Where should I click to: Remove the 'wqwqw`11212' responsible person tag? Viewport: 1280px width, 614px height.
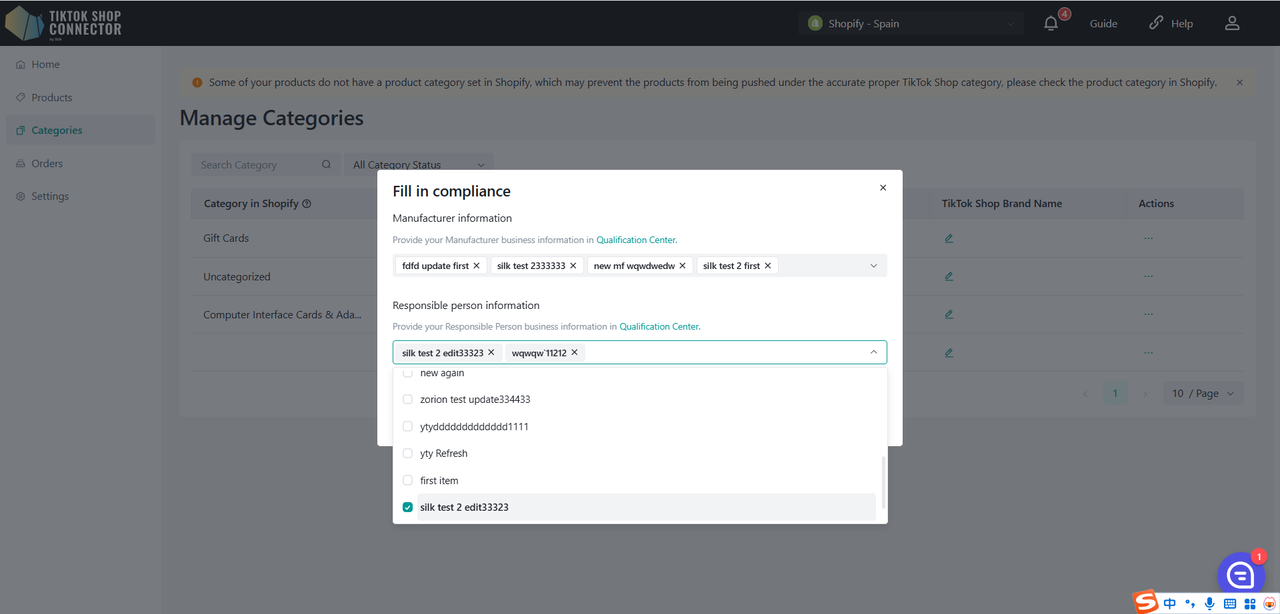click(x=575, y=353)
